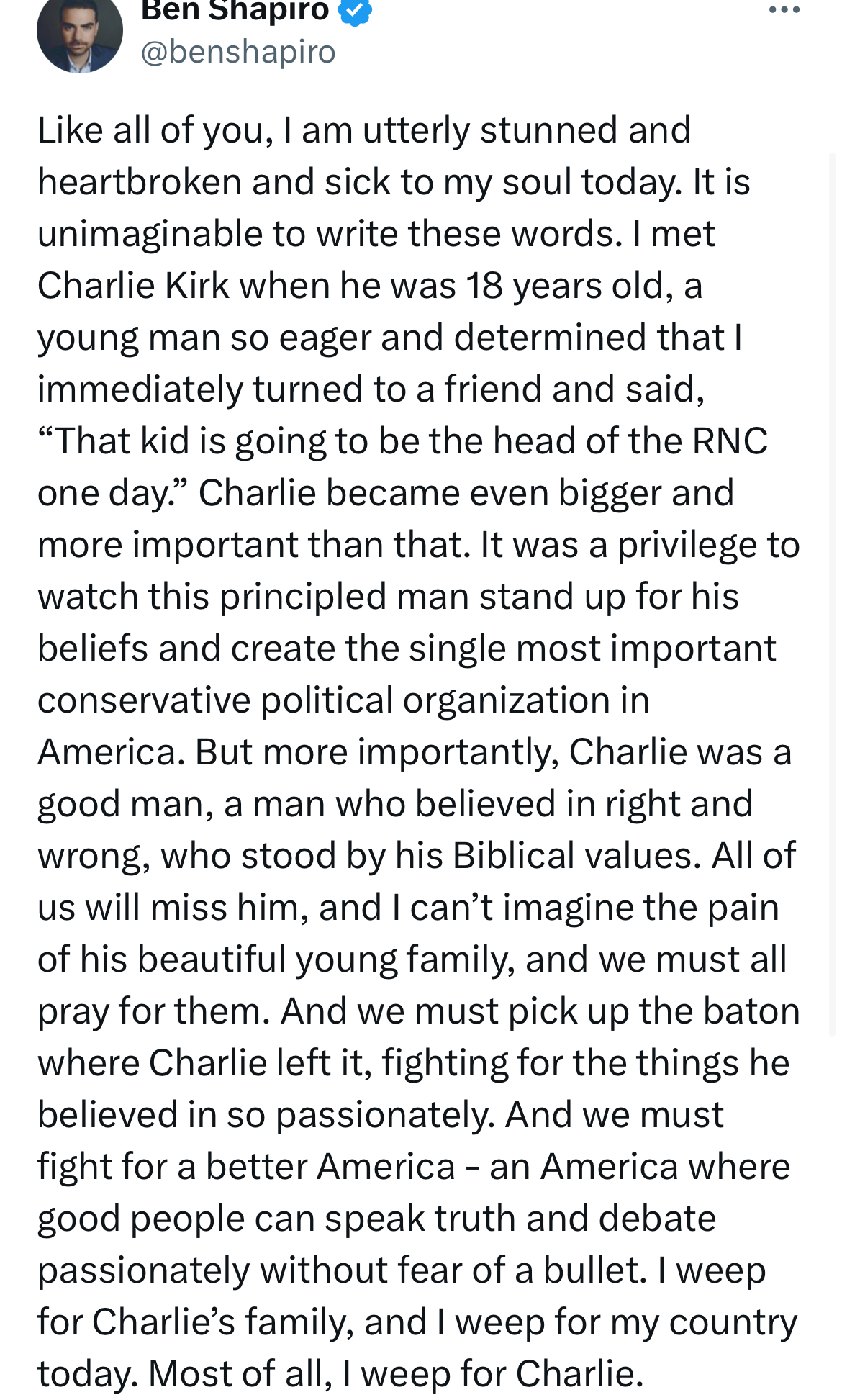842x1400 pixels.
Task: Click the quote "That kid is going to be"
Action: pos(234,441)
